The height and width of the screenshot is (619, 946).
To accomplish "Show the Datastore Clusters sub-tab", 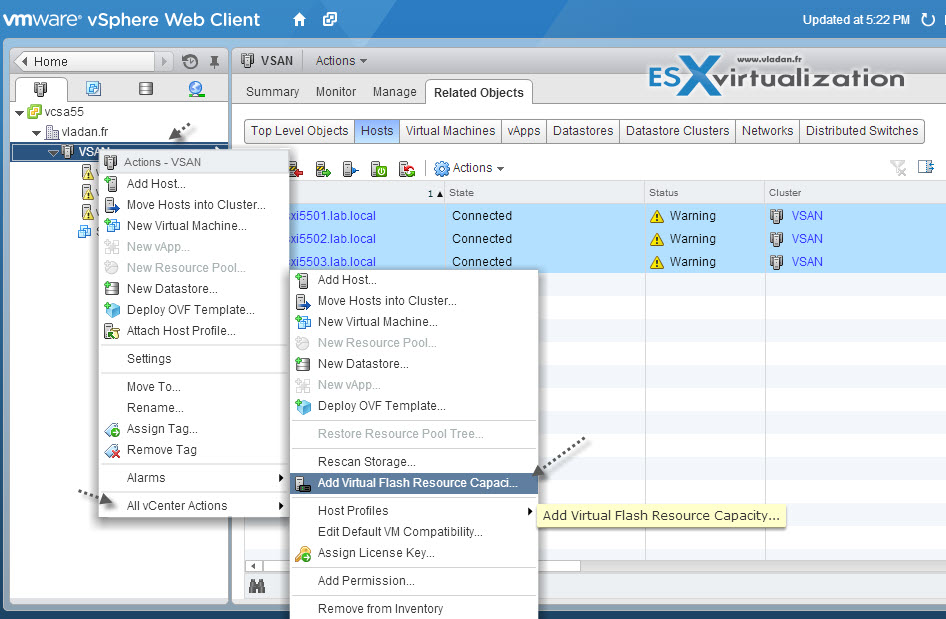I will [x=678, y=131].
